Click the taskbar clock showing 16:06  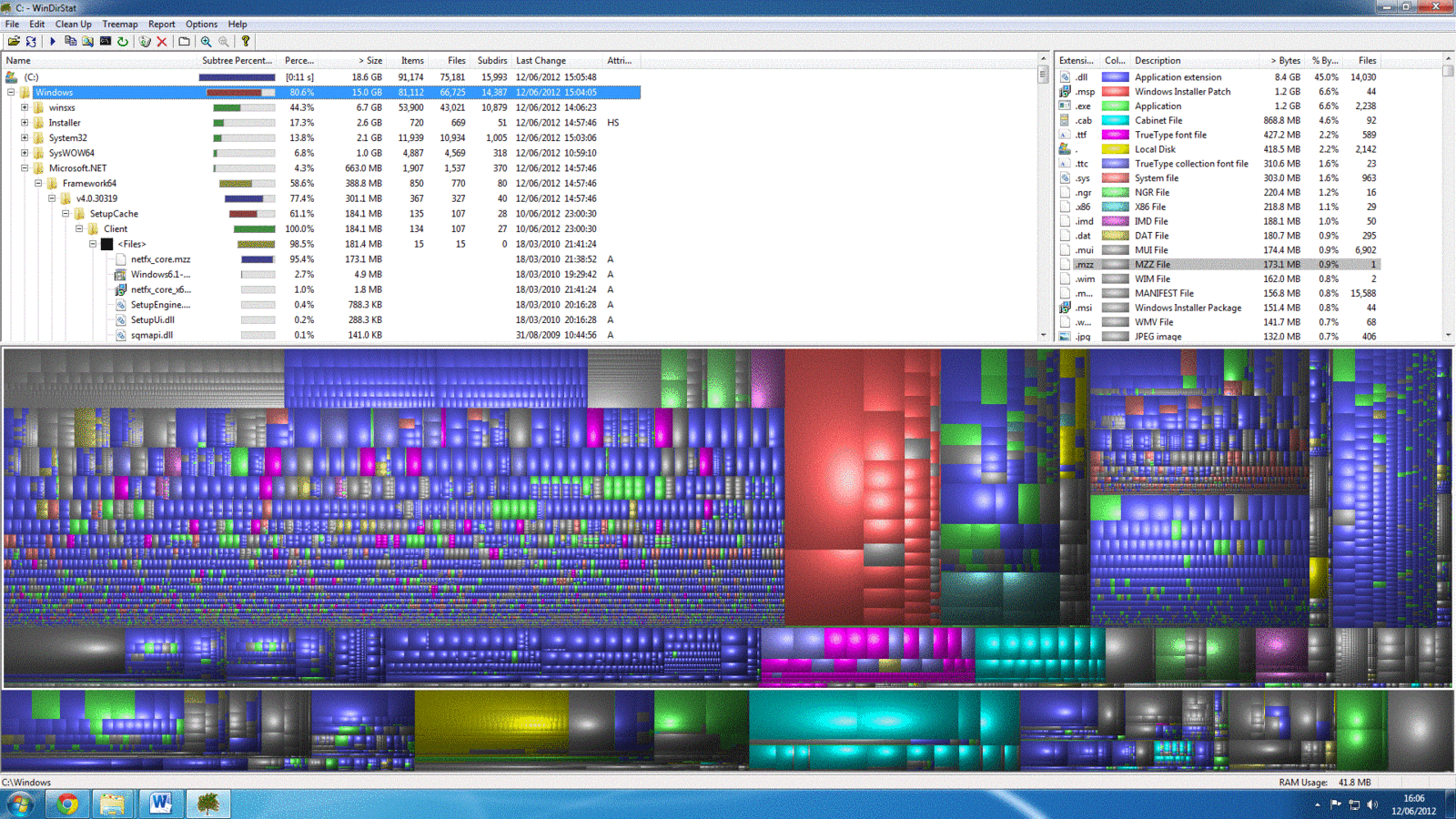click(1413, 804)
